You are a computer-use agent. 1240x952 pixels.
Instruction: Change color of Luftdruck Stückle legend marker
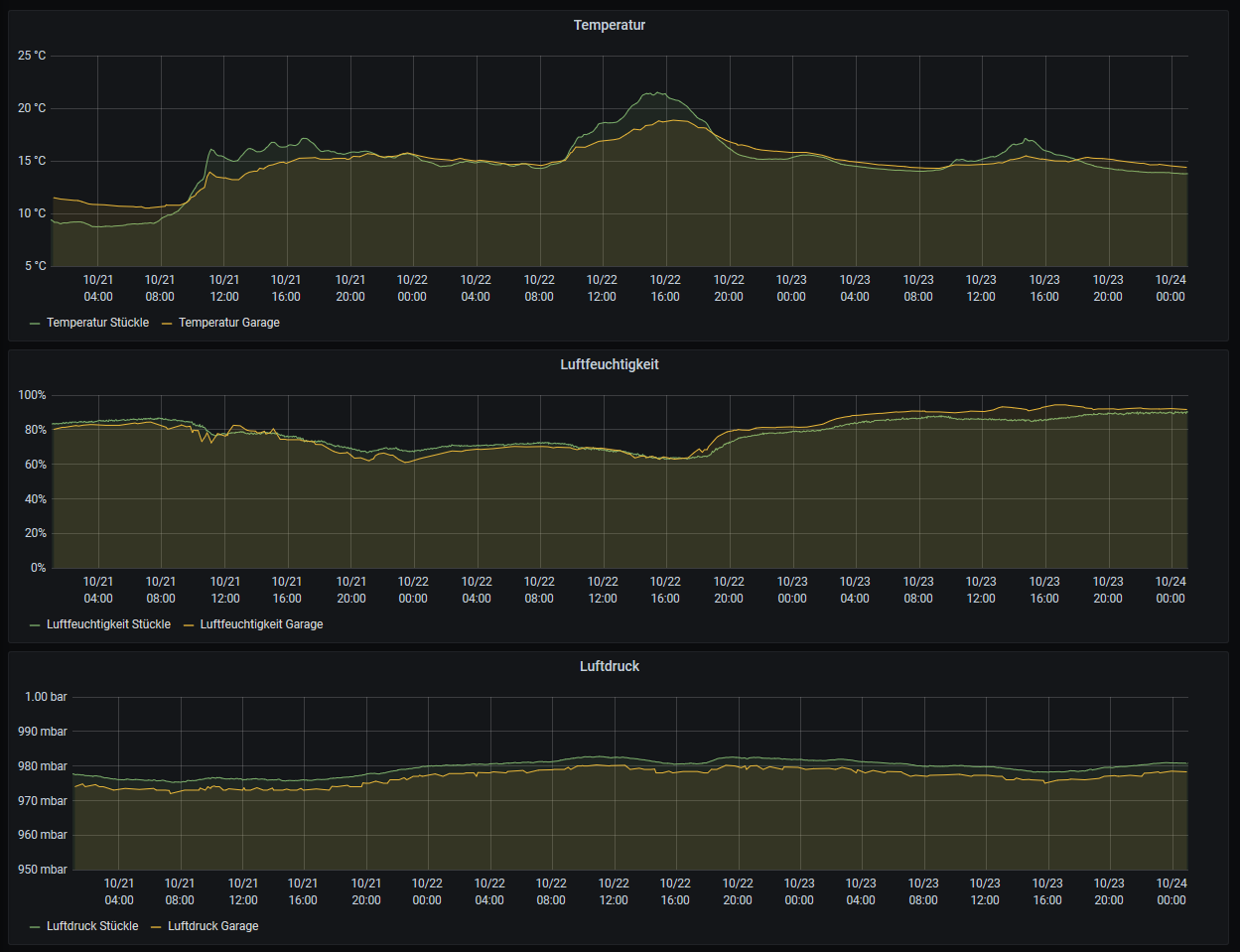(x=36, y=927)
